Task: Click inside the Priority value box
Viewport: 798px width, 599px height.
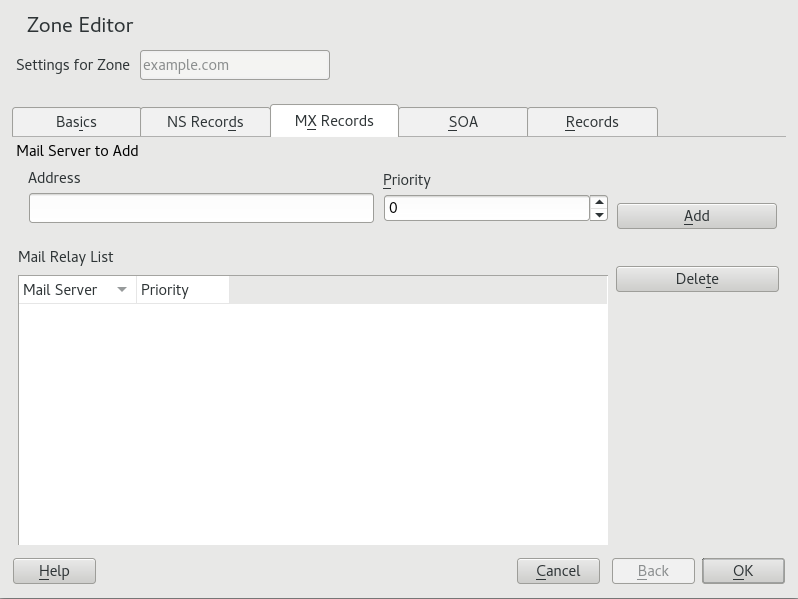Action: 486,208
